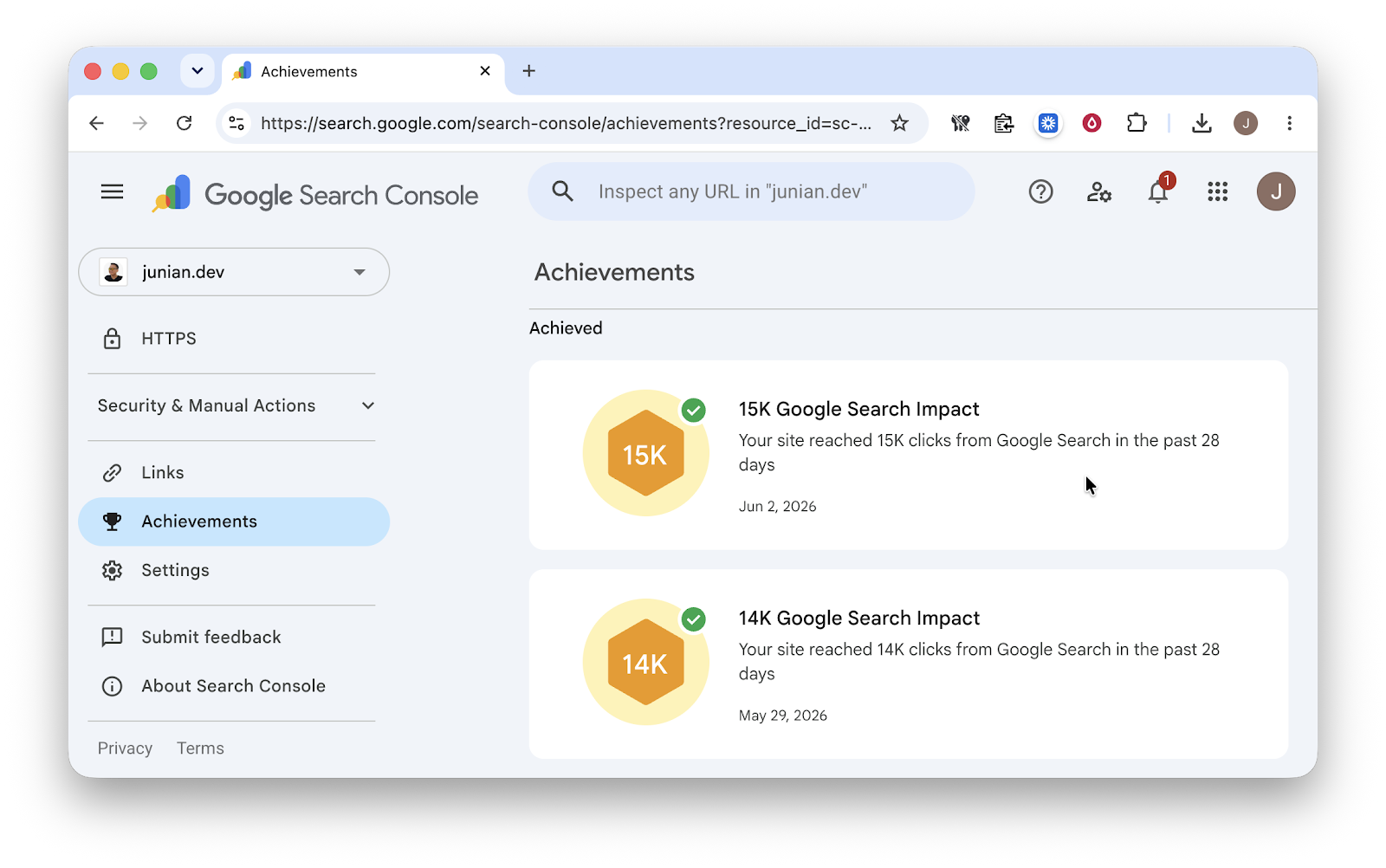Click the red droplet extension icon
The height and width of the screenshot is (868, 1386).
(x=1092, y=123)
